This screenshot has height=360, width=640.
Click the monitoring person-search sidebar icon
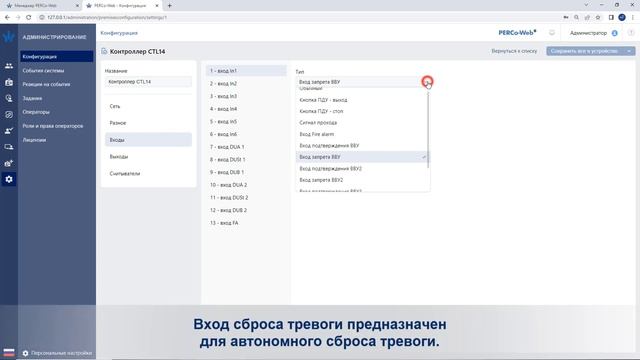9,98
